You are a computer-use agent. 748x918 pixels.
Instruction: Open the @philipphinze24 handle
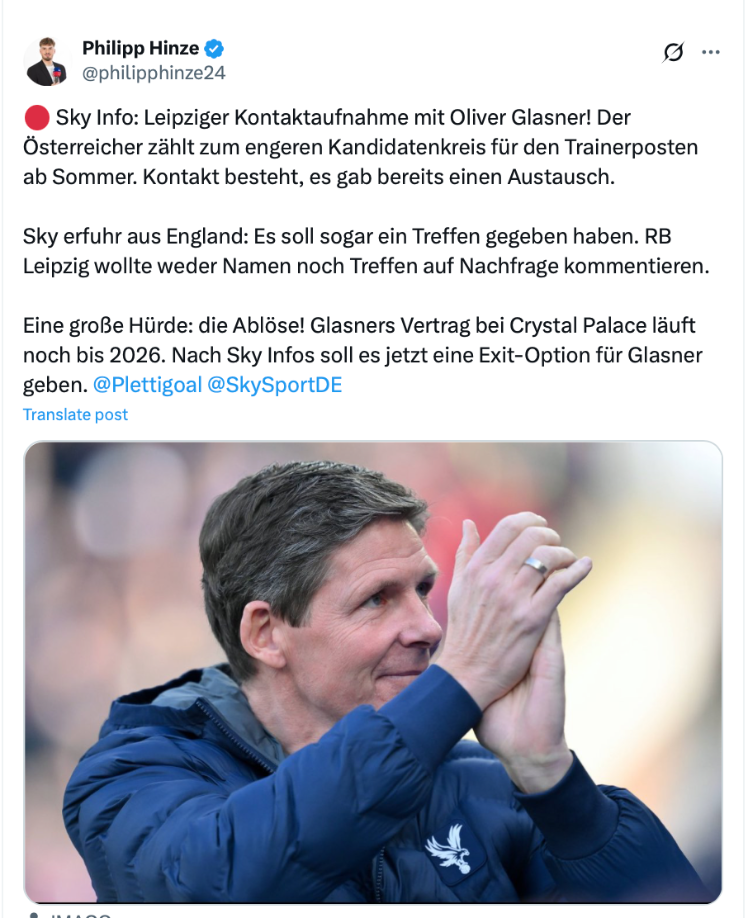pos(153,73)
